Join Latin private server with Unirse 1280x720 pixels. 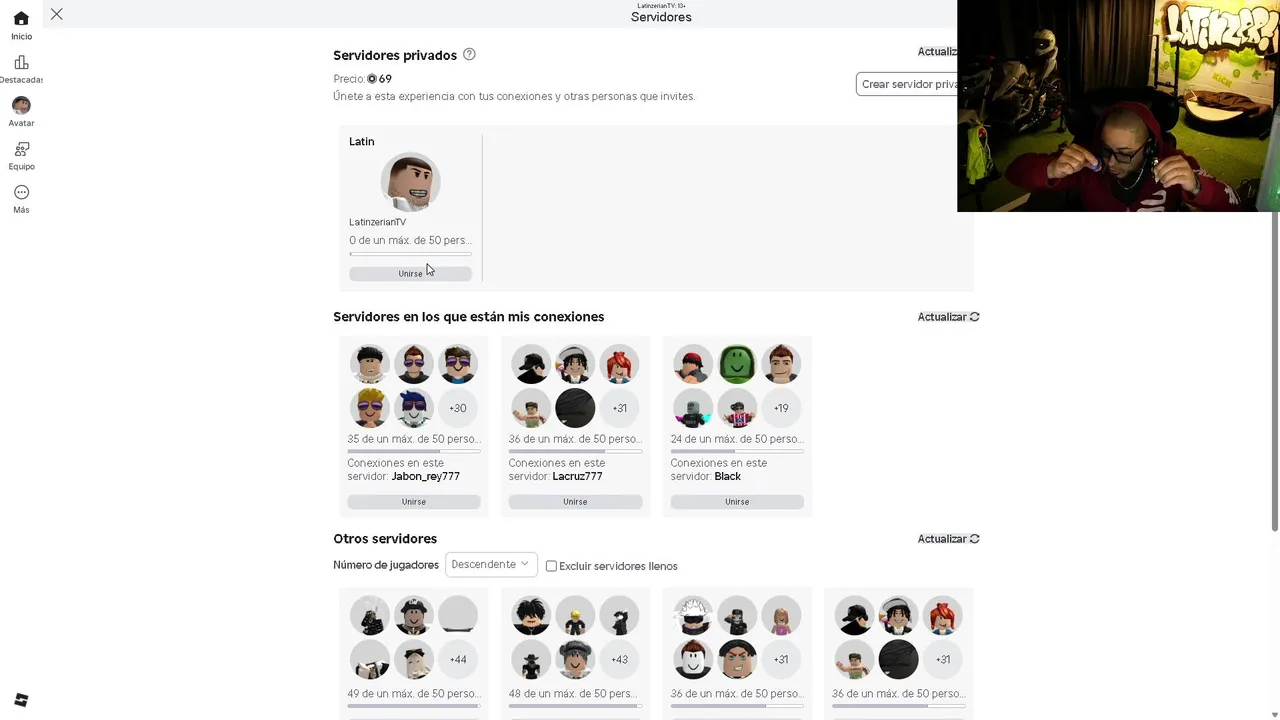click(x=410, y=273)
